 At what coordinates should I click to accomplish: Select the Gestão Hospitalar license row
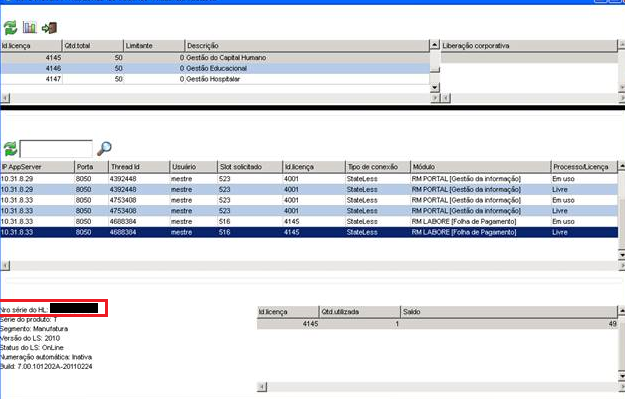coord(215,79)
